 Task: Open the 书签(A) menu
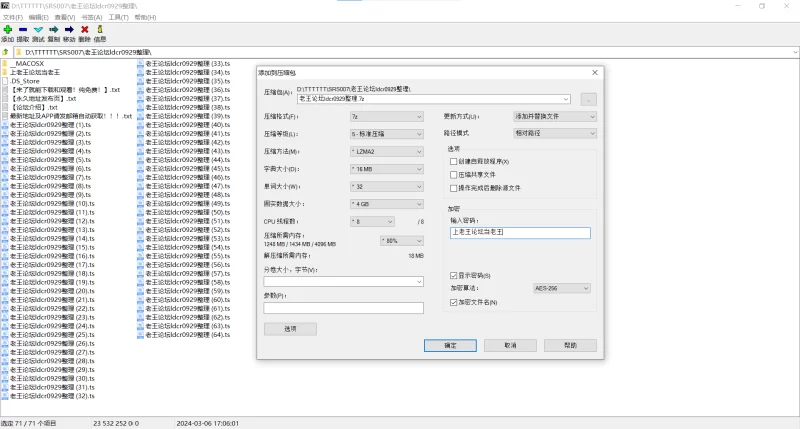91,17
